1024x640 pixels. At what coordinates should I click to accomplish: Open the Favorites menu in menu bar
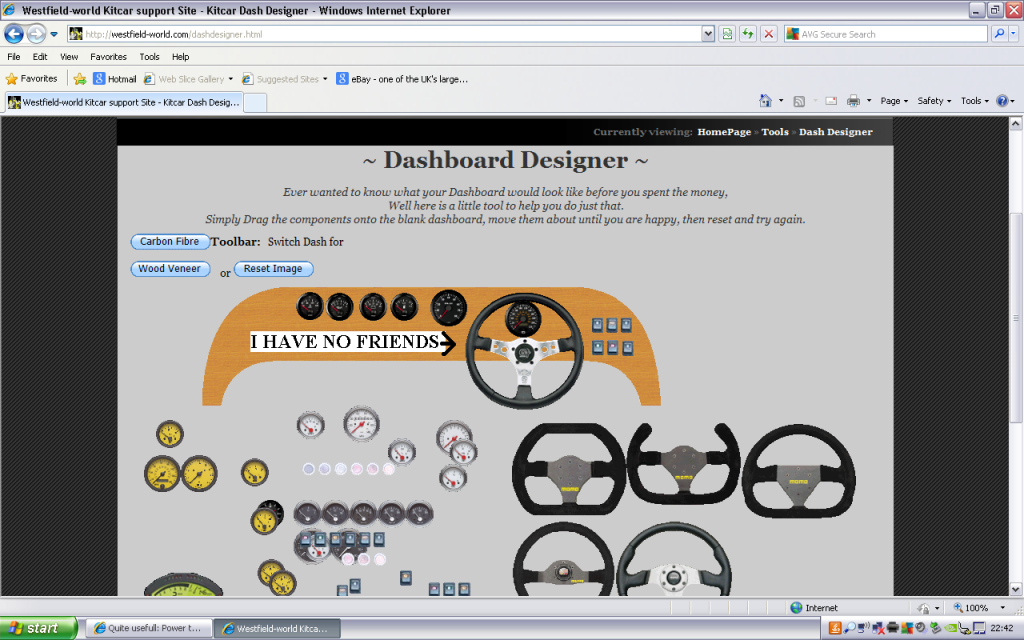click(108, 57)
